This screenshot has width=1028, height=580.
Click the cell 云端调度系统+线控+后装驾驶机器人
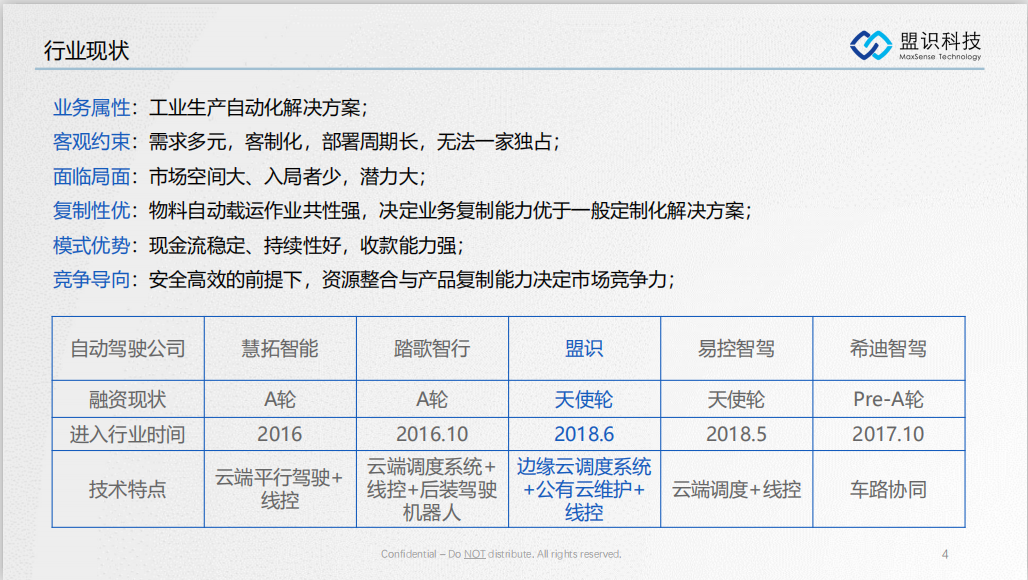point(432,489)
